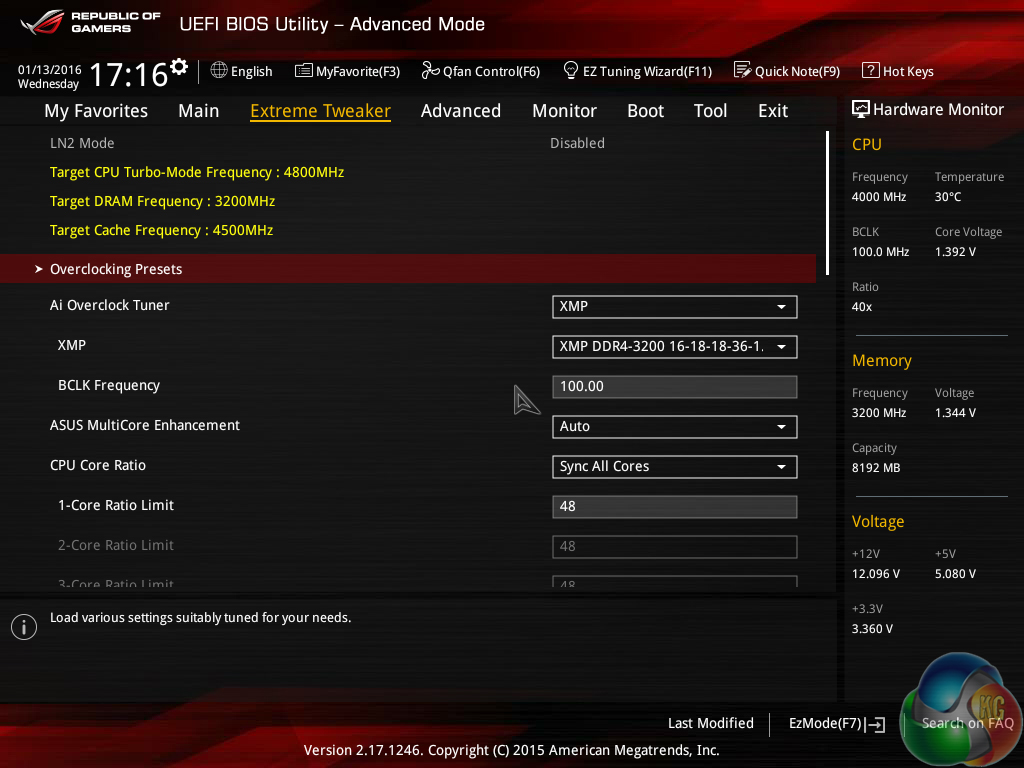Image resolution: width=1024 pixels, height=768 pixels.
Task: Open the My Favorites tab
Action: coord(96,111)
